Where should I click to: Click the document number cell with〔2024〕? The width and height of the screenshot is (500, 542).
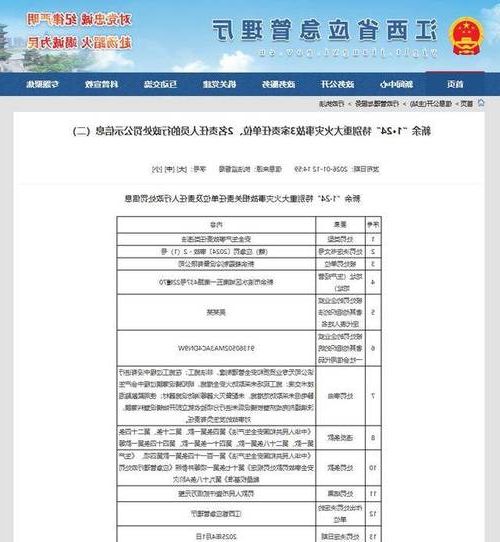pos(216,252)
